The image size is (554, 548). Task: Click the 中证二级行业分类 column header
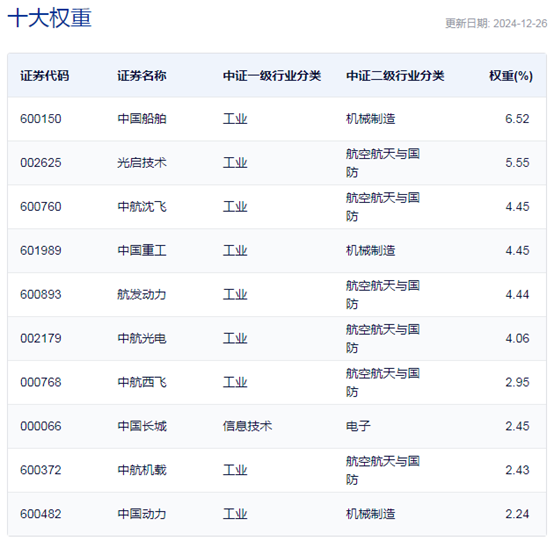[395, 76]
